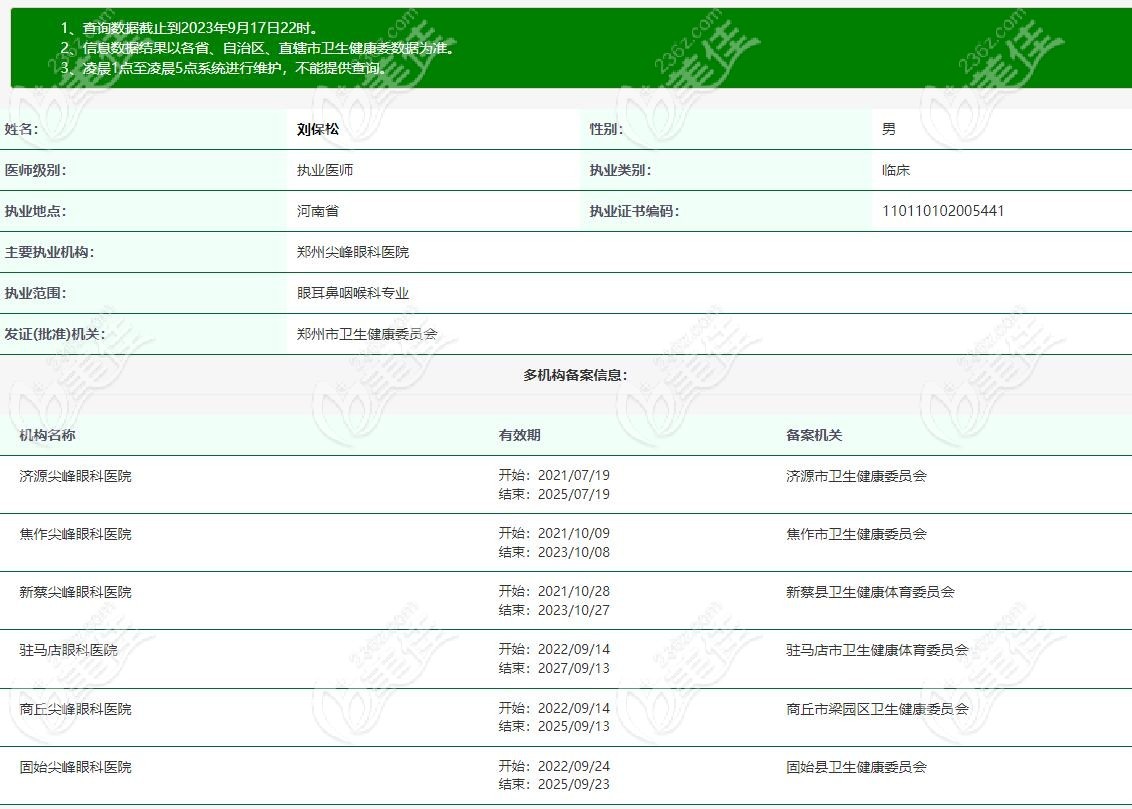Select end date 2025/09/13
1132x809 pixels.
(x=574, y=726)
